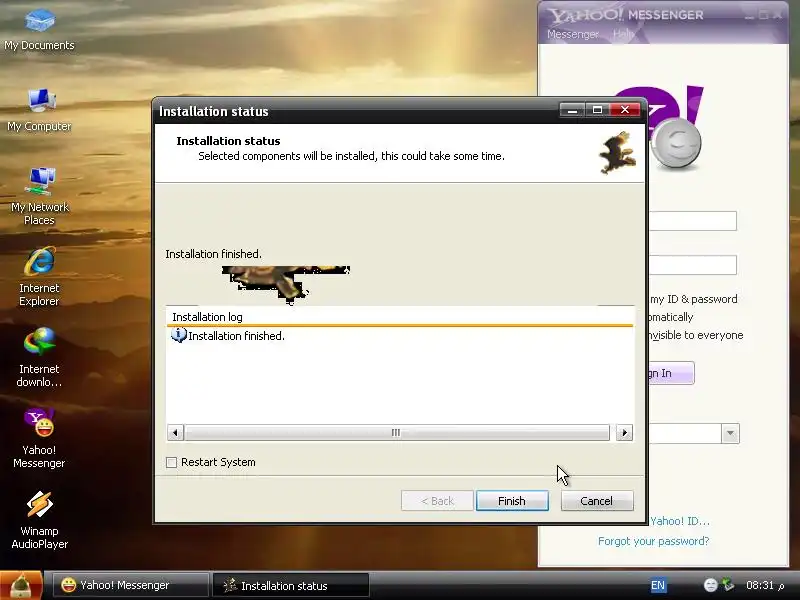Launch Internet Explorer from desktop

click(x=39, y=276)
